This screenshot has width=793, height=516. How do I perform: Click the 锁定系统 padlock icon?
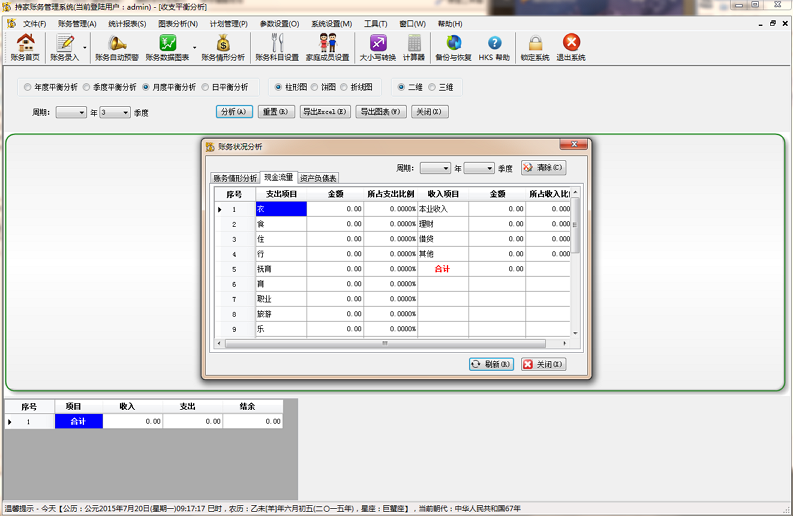[x=535, y=48]
